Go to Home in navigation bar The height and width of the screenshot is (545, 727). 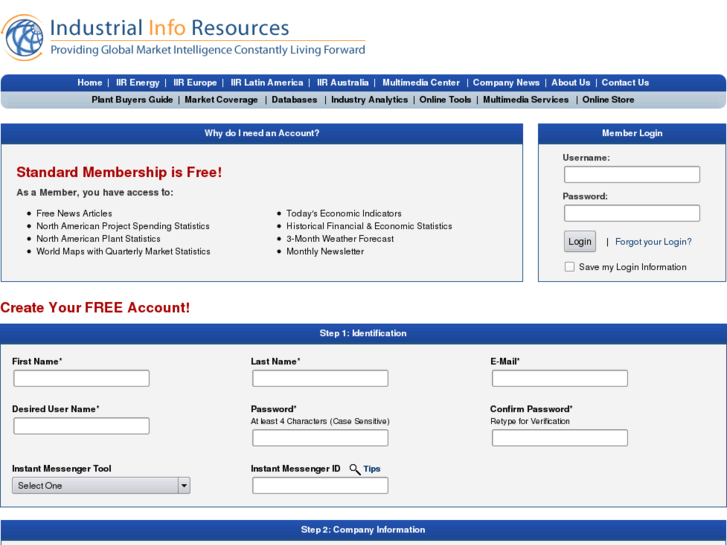(89, 83)
